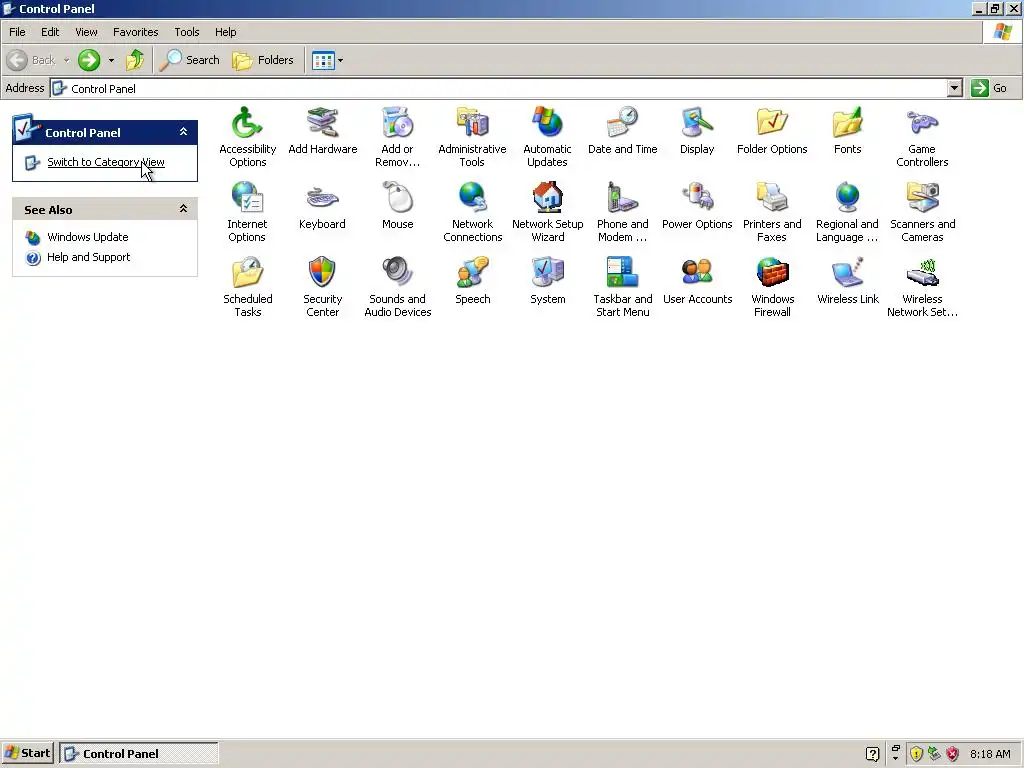
Task: Select Control Panel taskbar button
Action: pyautogui.click(x=139, y=753)
